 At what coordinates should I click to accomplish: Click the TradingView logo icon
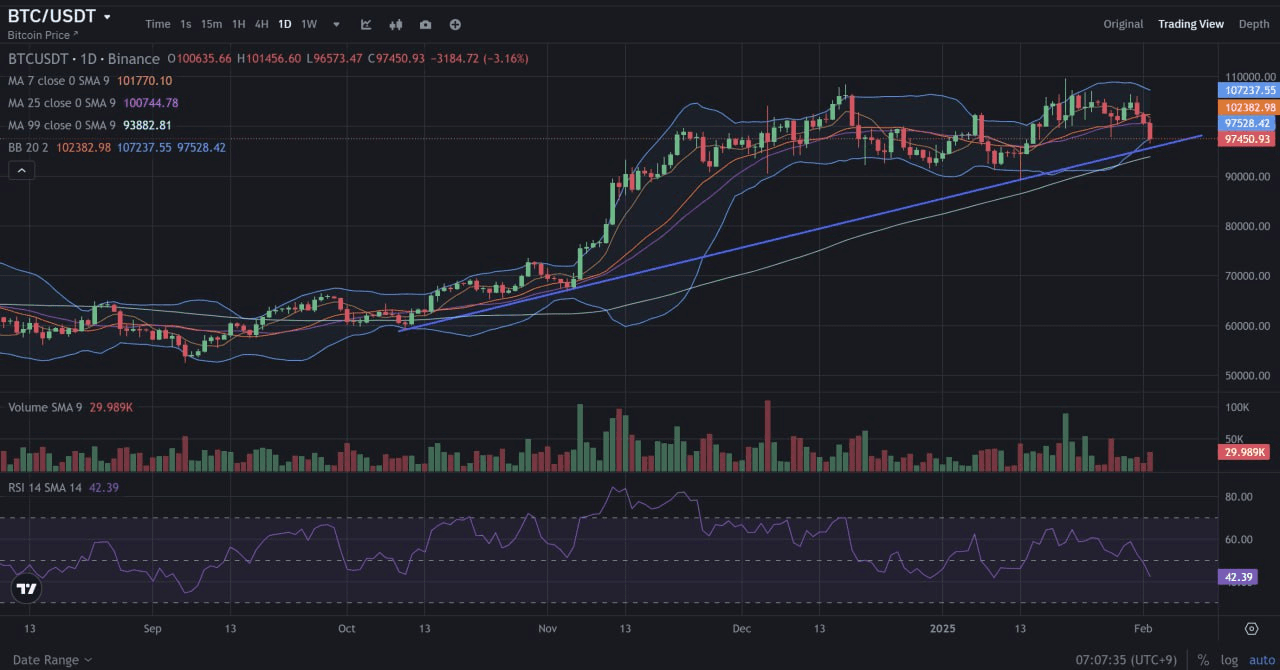pos(28,589)
